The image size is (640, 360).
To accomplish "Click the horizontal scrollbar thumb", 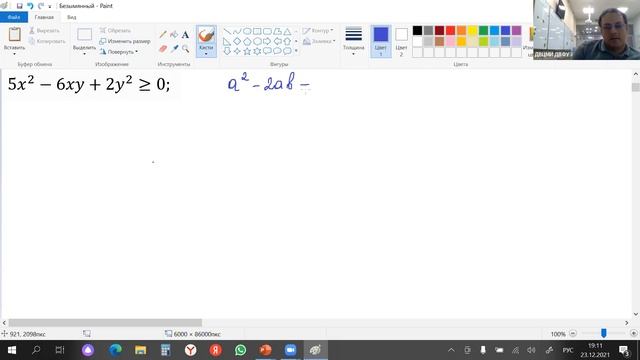I will point(105,322).
